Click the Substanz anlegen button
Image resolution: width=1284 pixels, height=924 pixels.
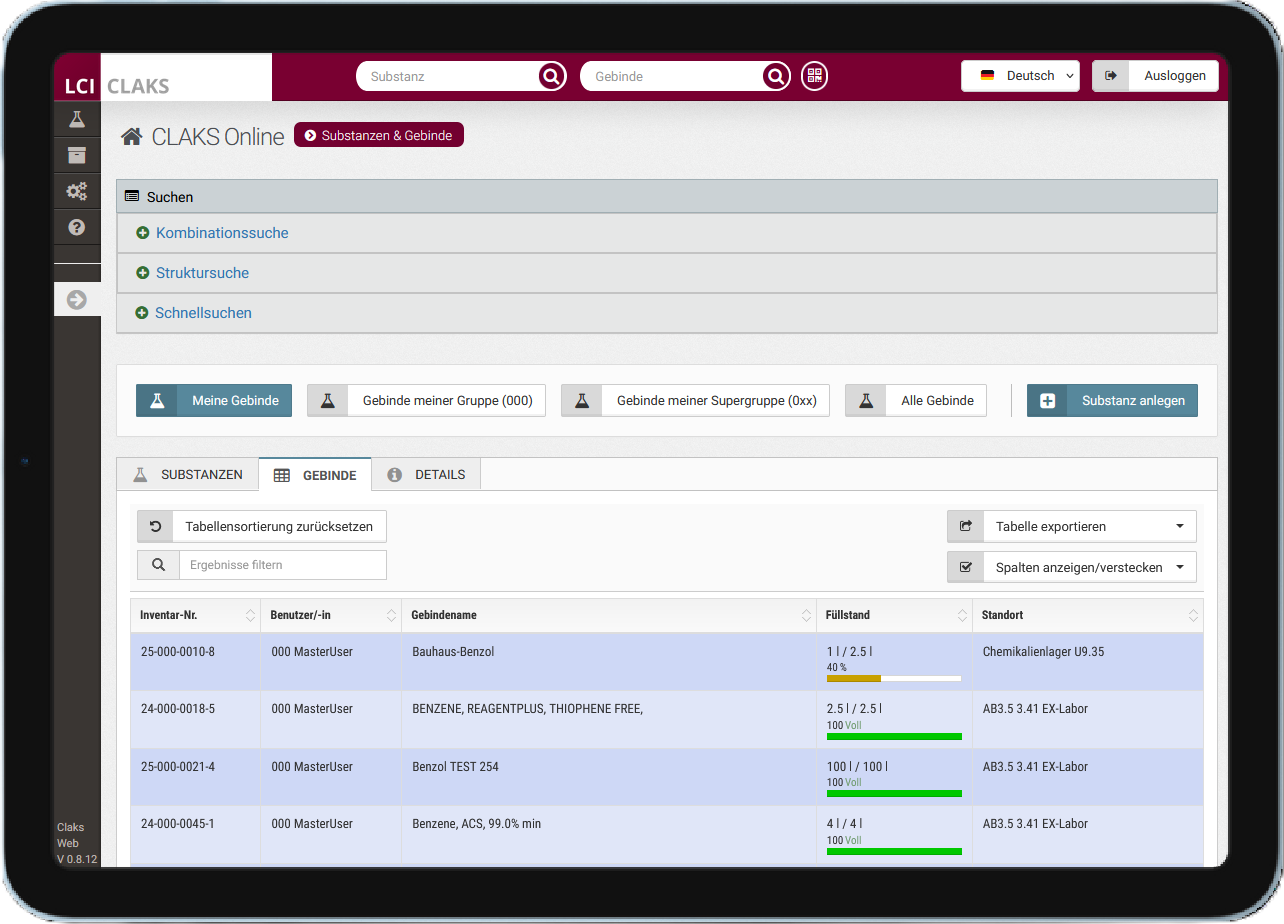point(1112,401)
